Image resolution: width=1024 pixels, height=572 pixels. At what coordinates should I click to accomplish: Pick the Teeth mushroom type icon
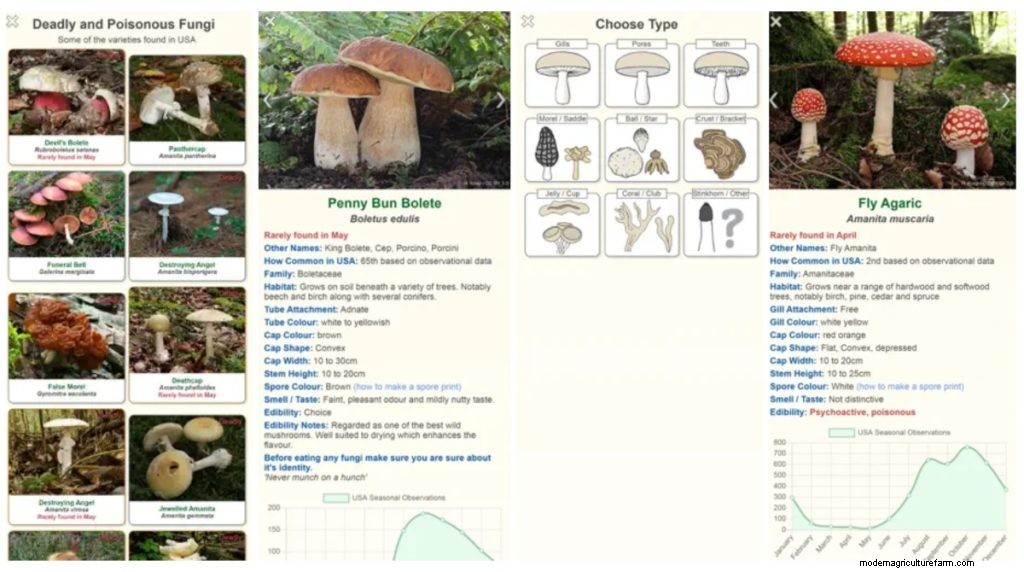pos(721,75)
